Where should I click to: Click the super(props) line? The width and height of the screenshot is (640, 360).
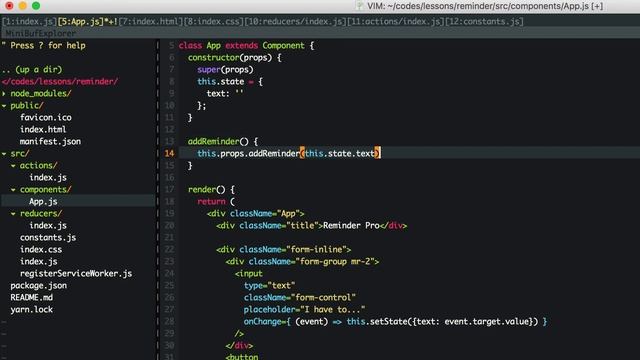[x=225, y=69]
